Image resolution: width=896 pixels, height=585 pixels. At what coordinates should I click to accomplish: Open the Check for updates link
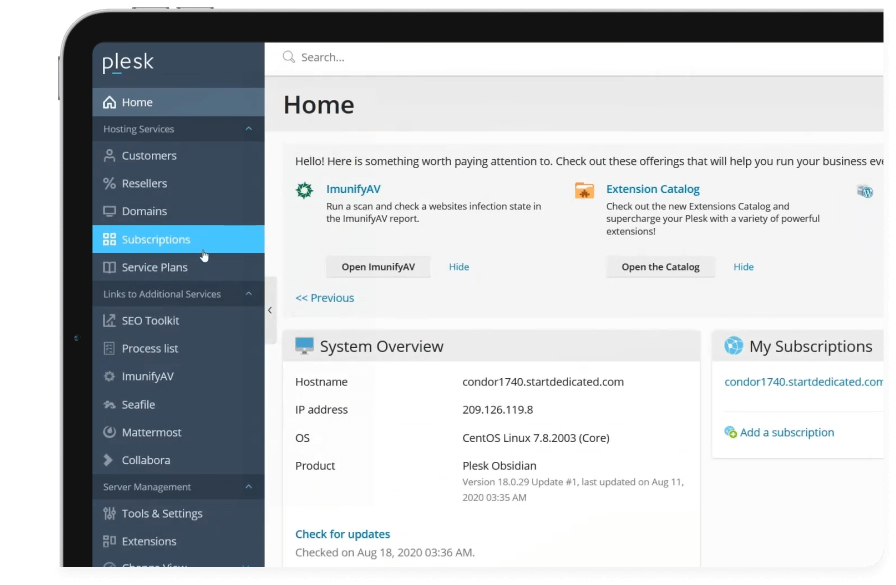[x=342, y=534]
